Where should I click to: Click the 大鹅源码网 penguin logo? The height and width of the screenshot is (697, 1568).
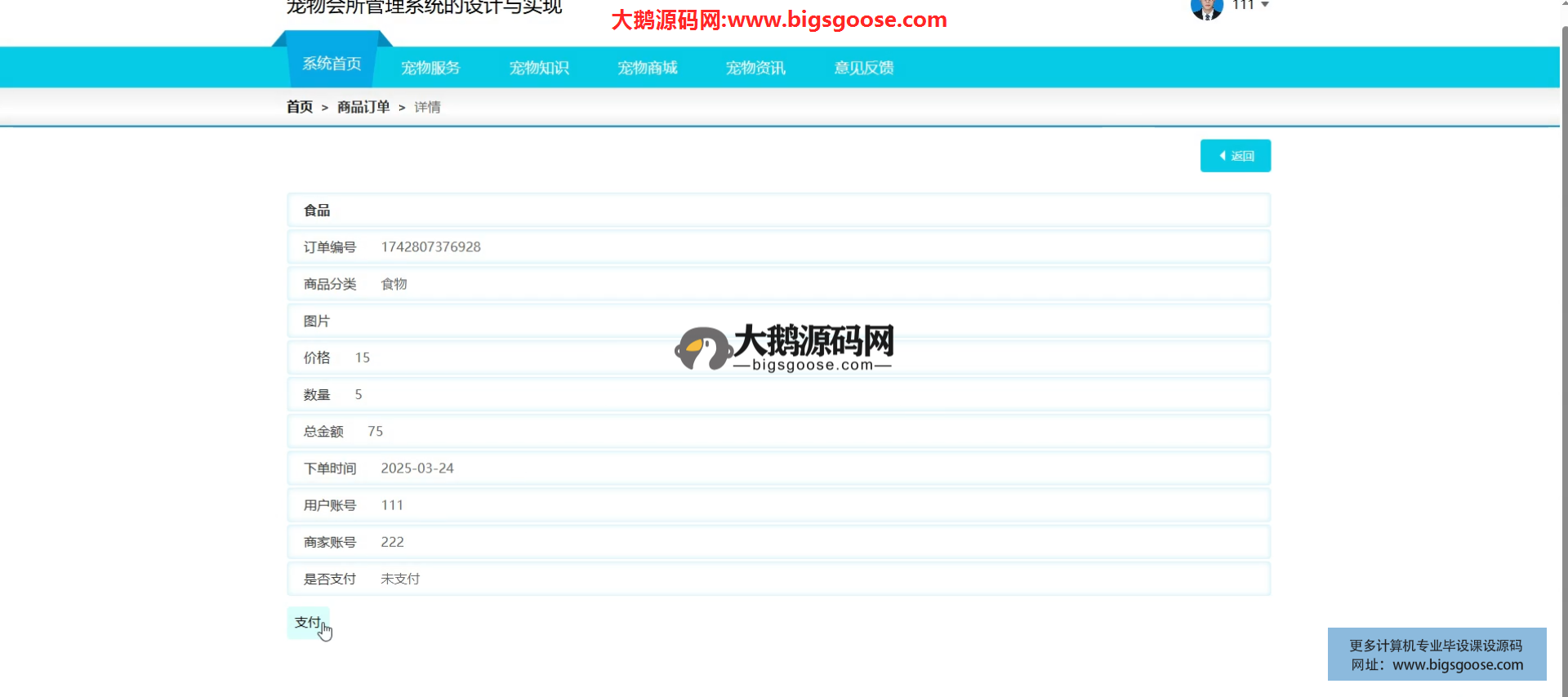(x=702, y=348)
